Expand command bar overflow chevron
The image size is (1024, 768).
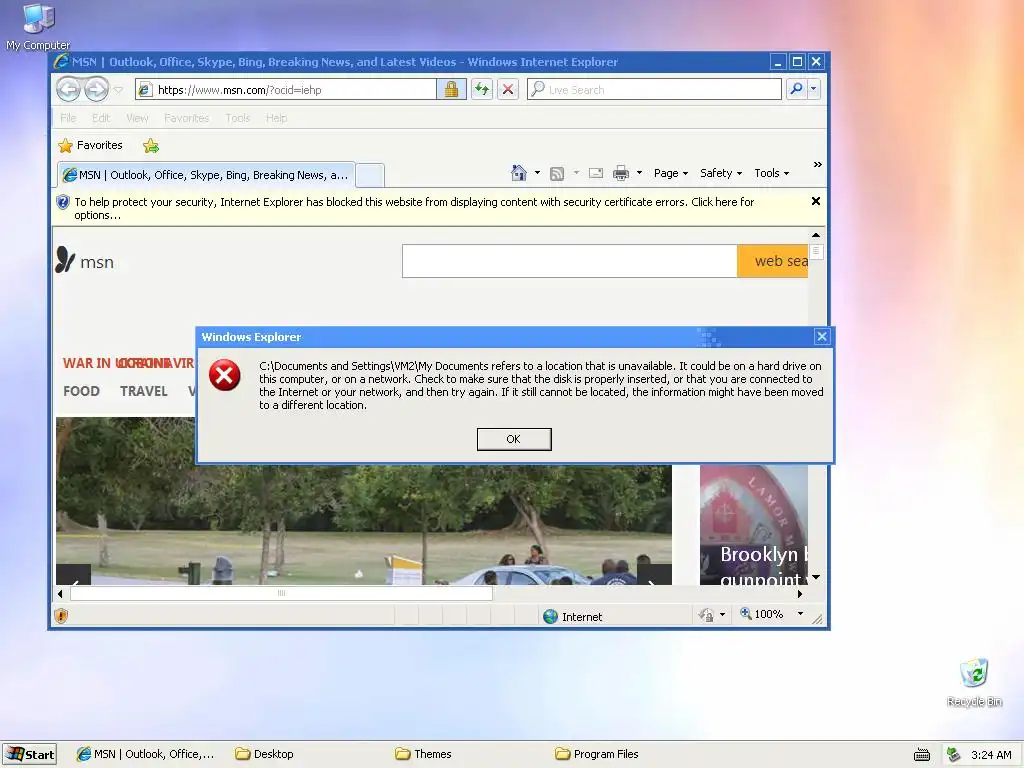818,165
